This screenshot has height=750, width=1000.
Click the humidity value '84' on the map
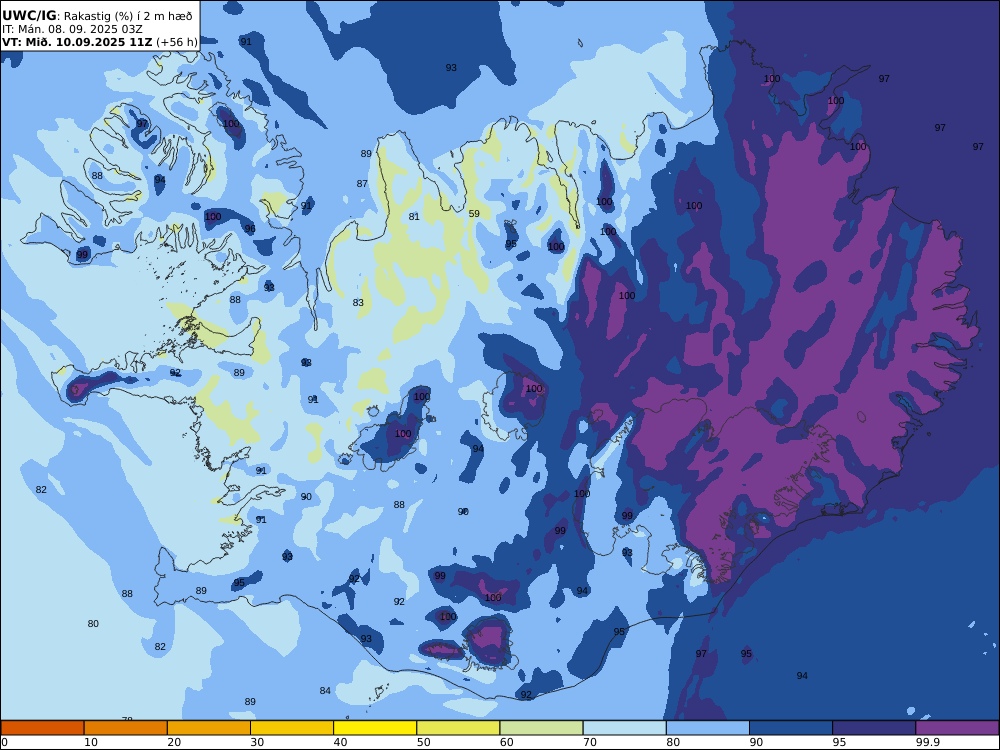pos(325,691)
